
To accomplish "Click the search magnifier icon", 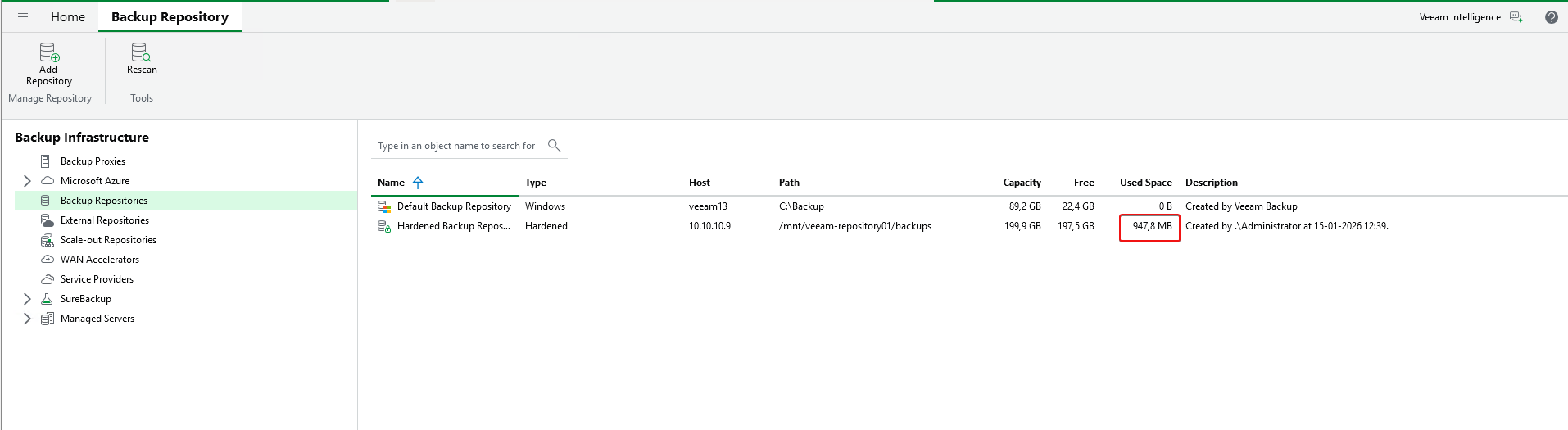I will [x=554, y=146].
